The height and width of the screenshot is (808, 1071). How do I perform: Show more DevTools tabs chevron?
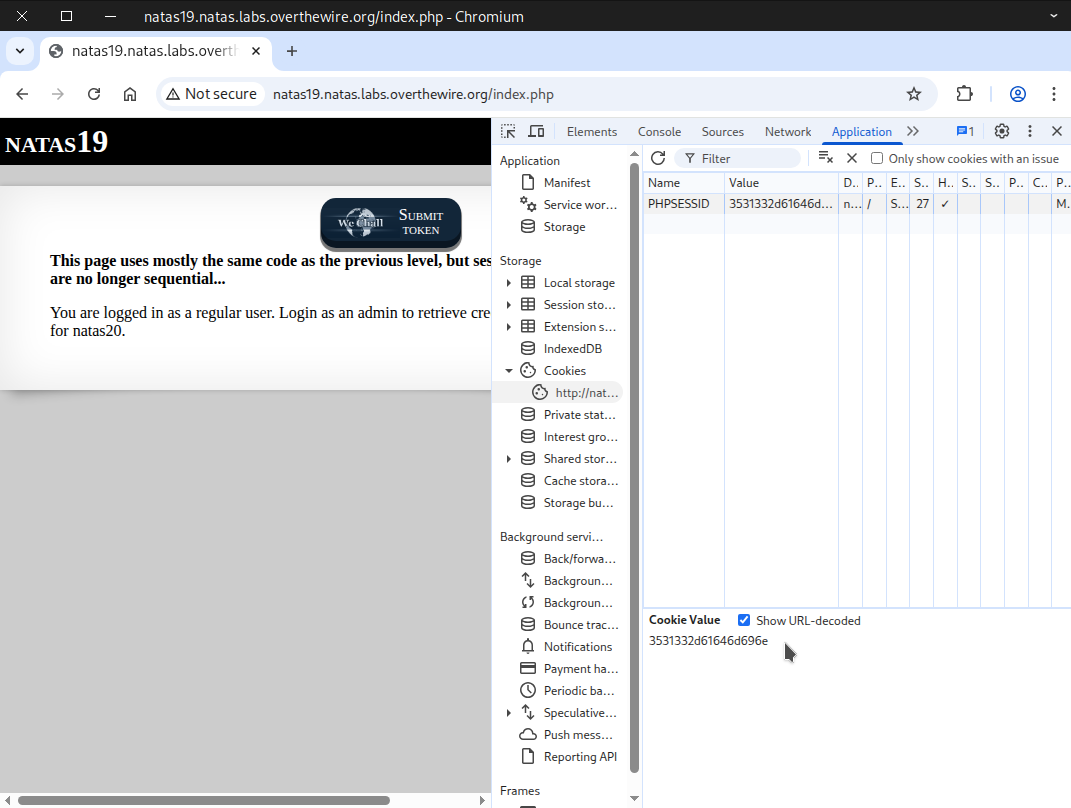[912, 131]
